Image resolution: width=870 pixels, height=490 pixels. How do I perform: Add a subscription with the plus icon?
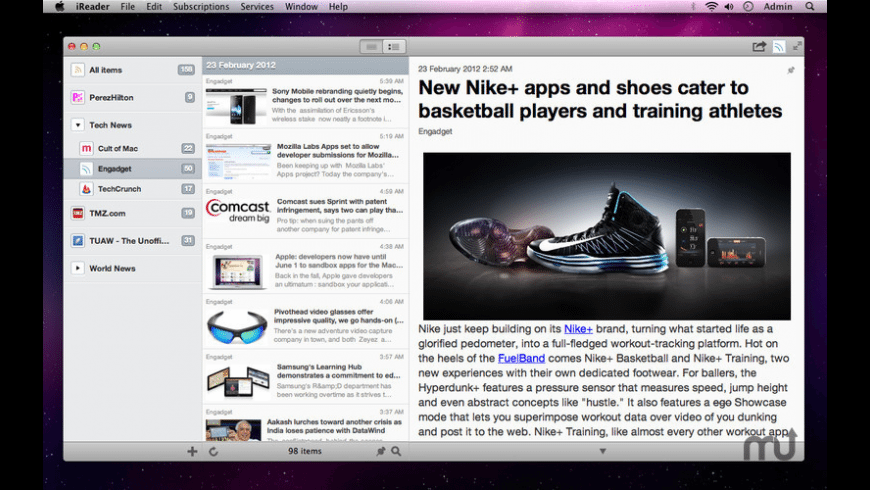tap(192, 451)
